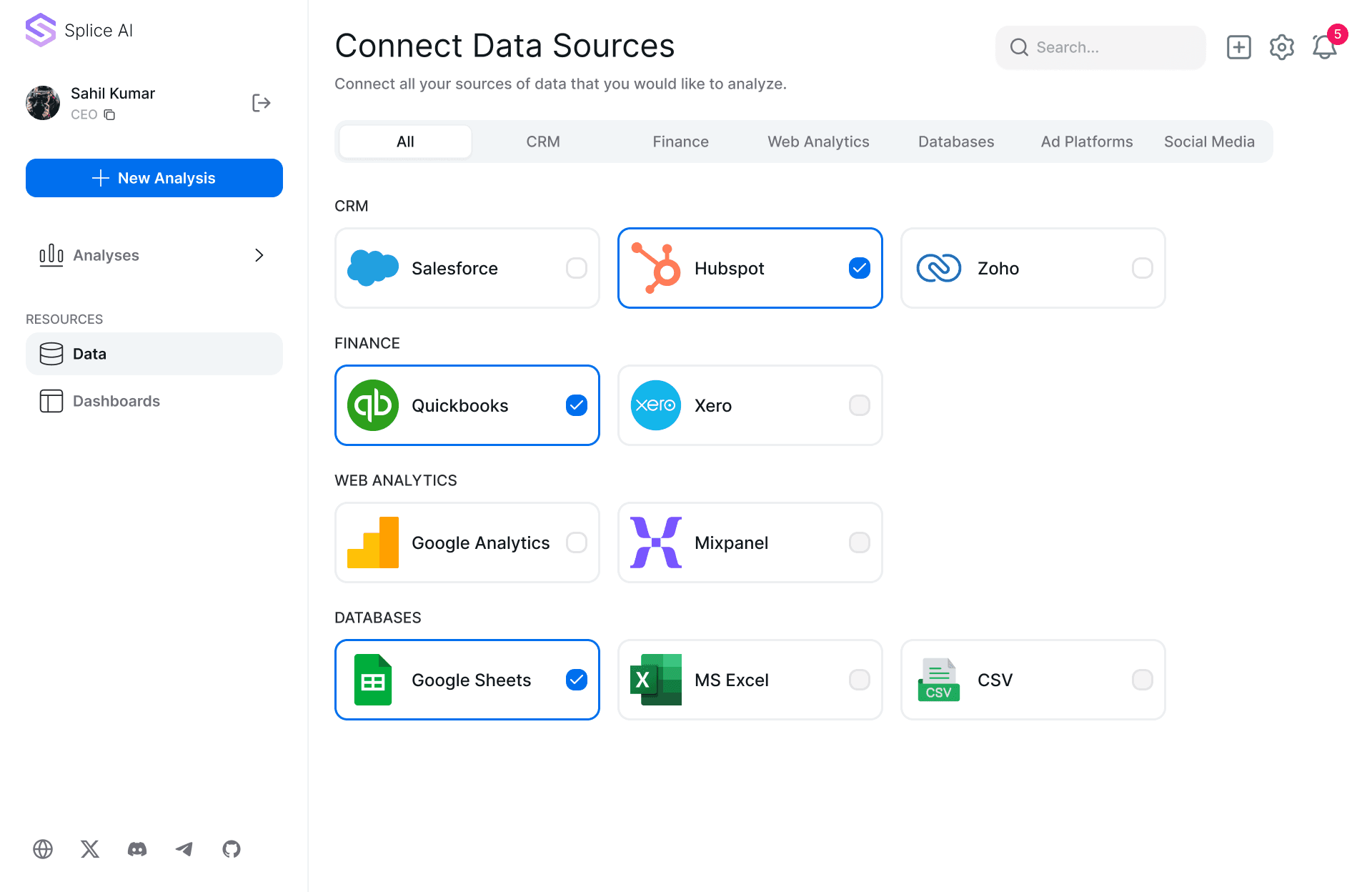Uncheck the Hubspot checkbox

[860, 268]
